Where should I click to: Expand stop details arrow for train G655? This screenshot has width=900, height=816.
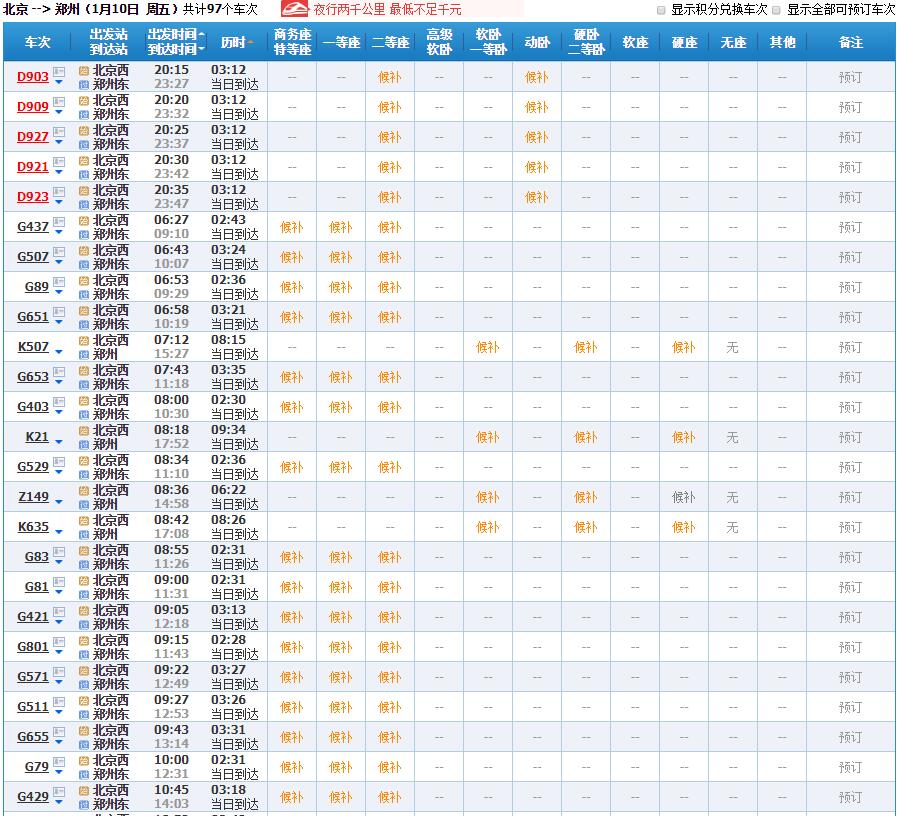pyautogui.click(x=59, y=743)
